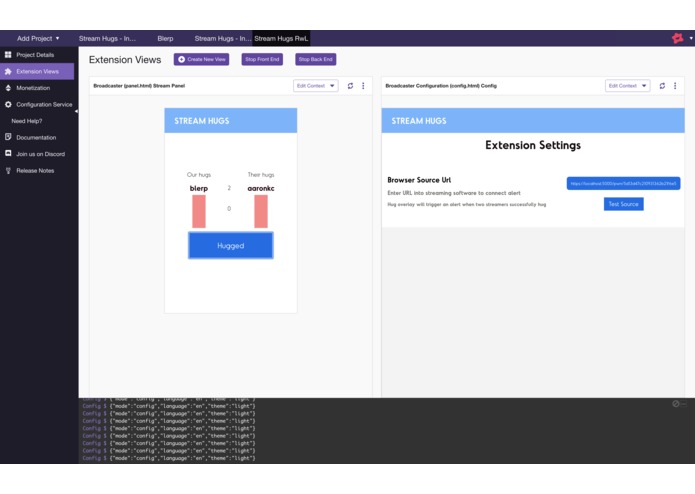Click the Broadcaster (panel.html) Stream Panel title
695x494 pixels.
pyautogui.click(x=139, y=86)
